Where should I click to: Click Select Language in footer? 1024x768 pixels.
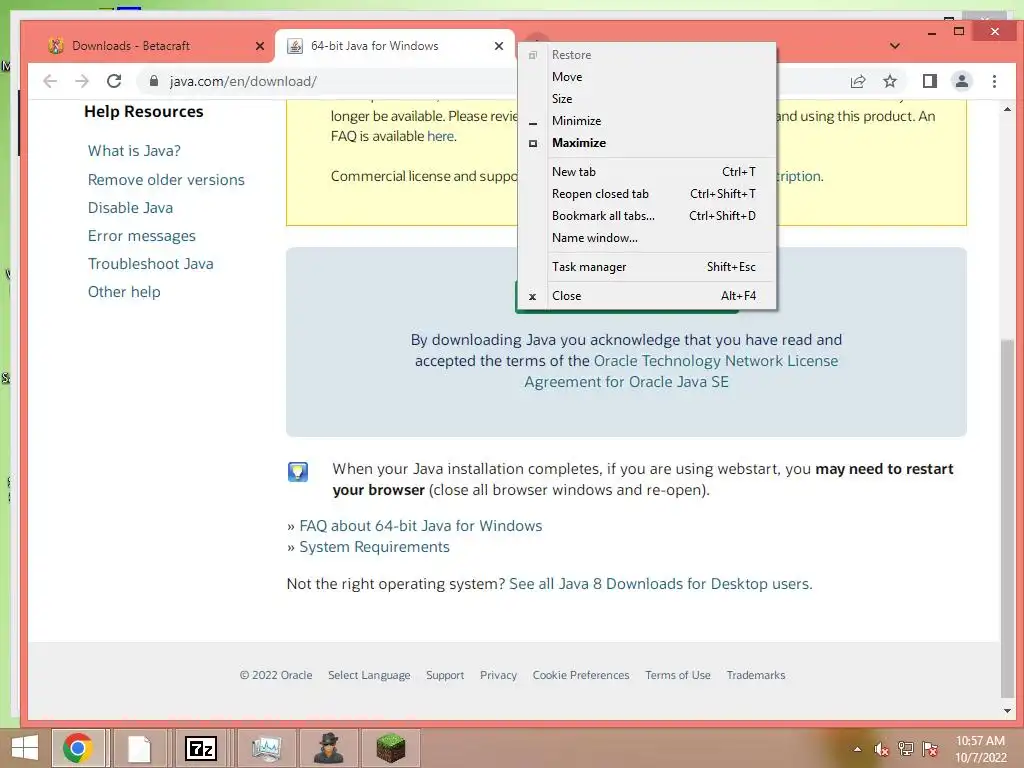(x=369, y=675)
